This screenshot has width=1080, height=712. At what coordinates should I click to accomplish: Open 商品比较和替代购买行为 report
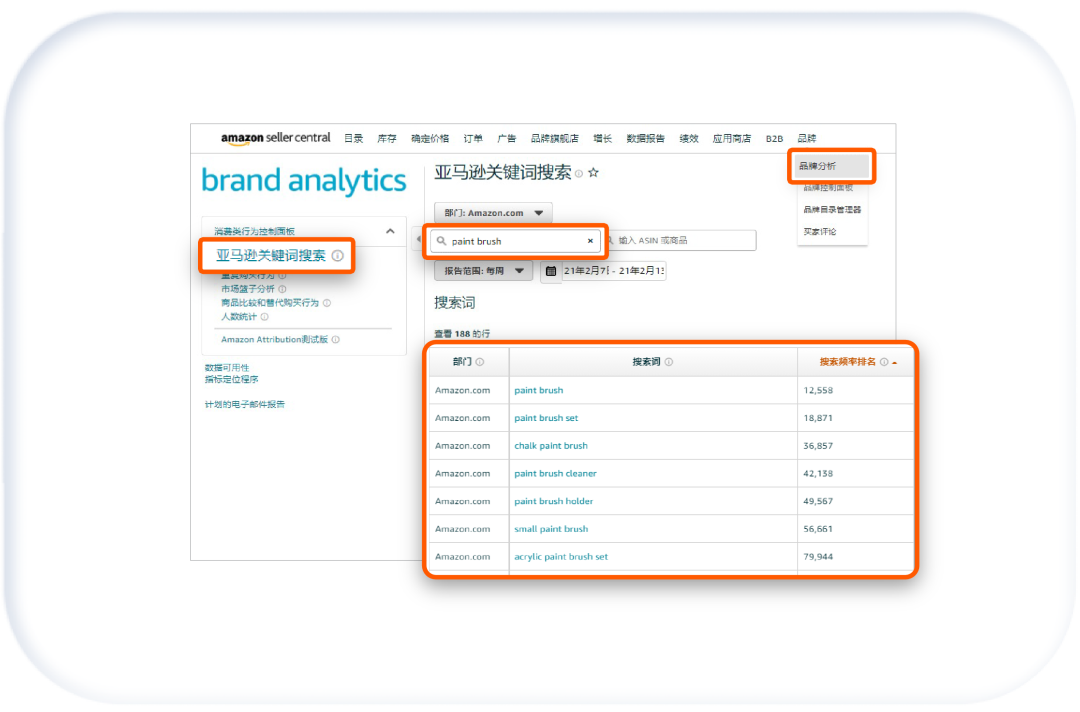(270, 303)
